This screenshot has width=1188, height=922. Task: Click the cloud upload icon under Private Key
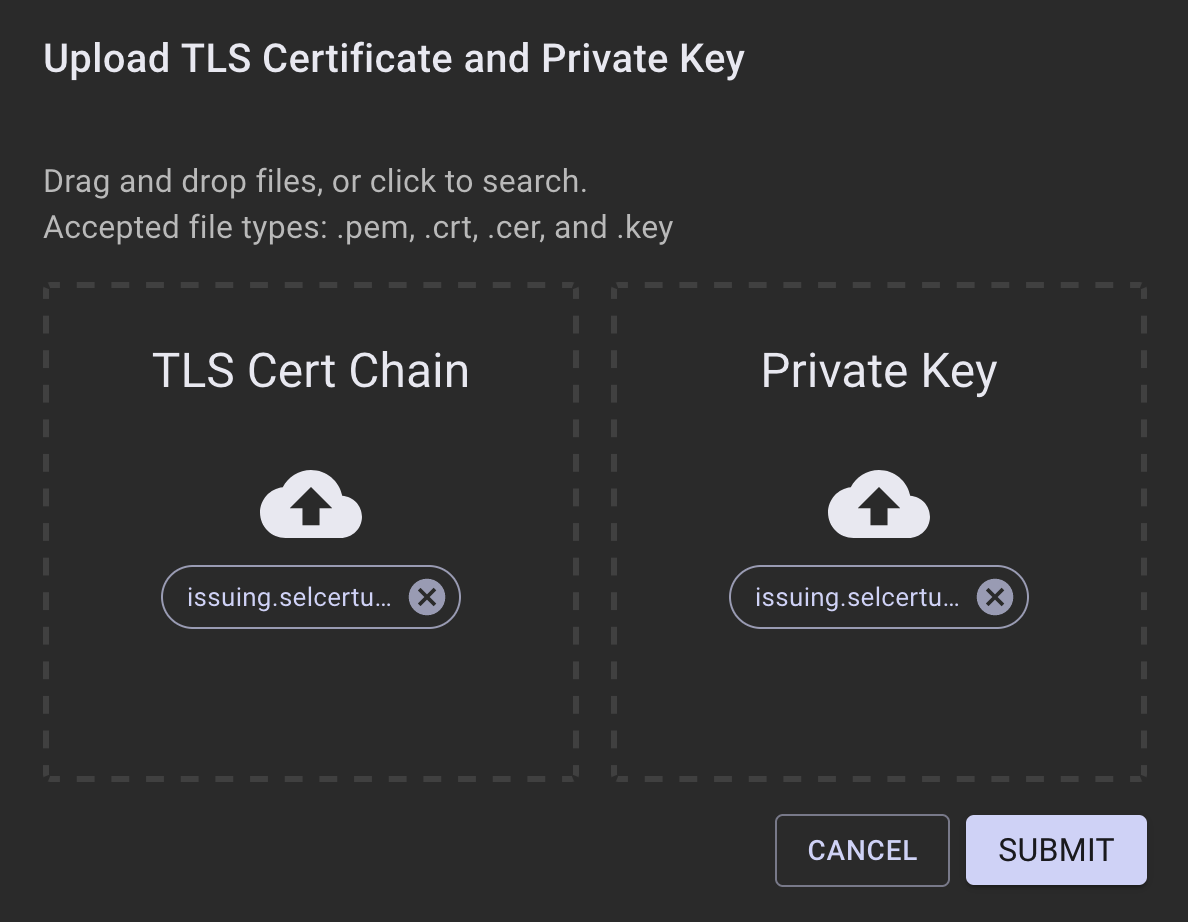click(878, 504)
